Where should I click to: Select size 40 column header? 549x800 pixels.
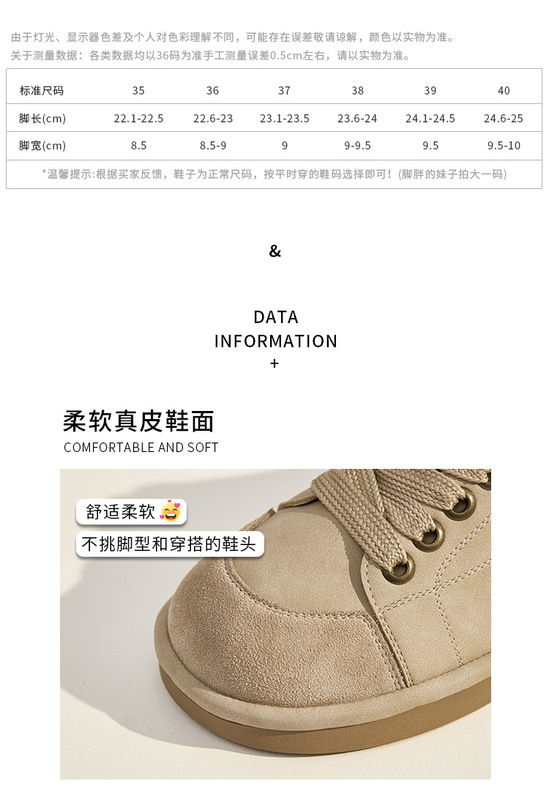504,90
